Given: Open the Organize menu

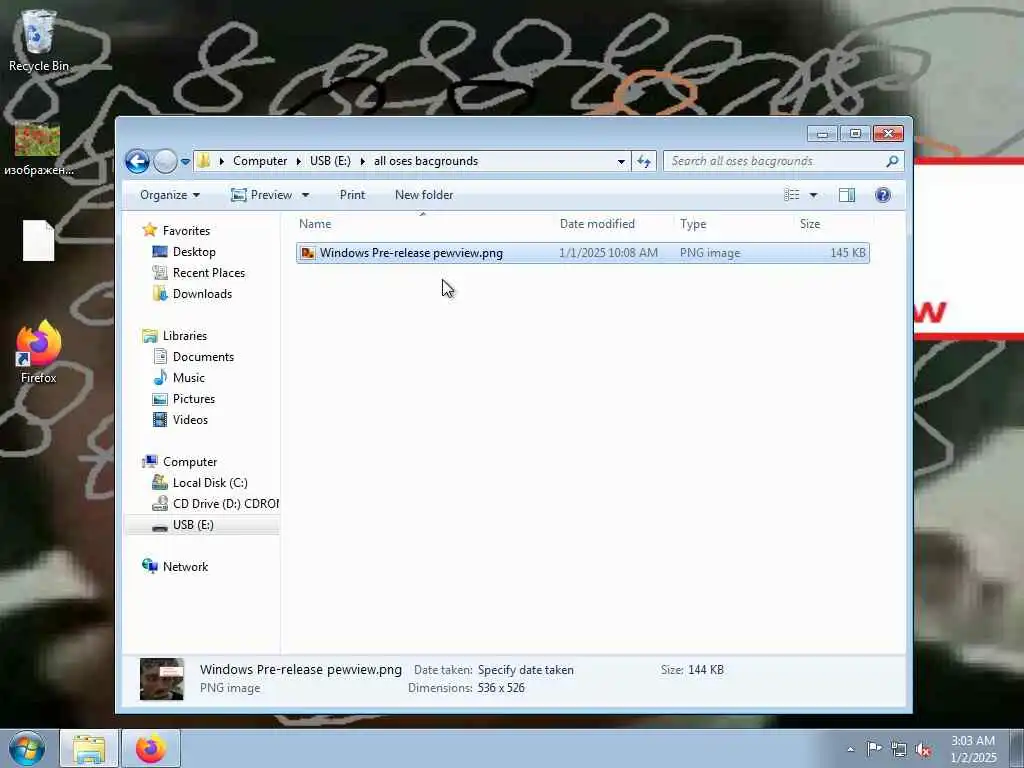Looking at the screenshot, I should pyautogui.click(x=170, y=195).
